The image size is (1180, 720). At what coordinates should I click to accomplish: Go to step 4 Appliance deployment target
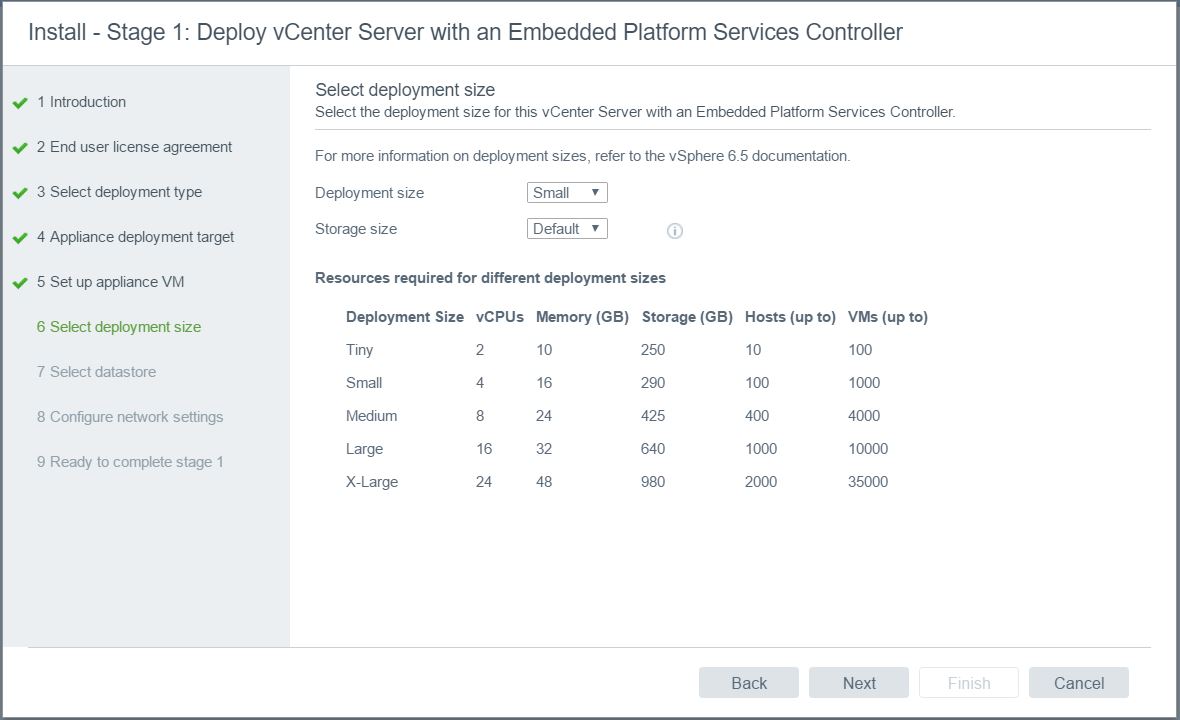pyautogui.click(x=135, y=237)
